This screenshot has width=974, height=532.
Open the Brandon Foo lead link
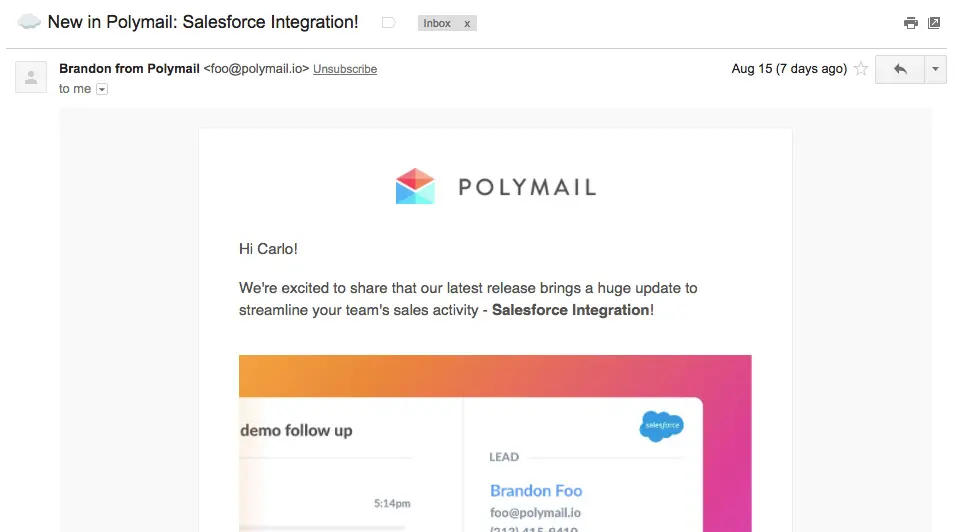[536, 491]
